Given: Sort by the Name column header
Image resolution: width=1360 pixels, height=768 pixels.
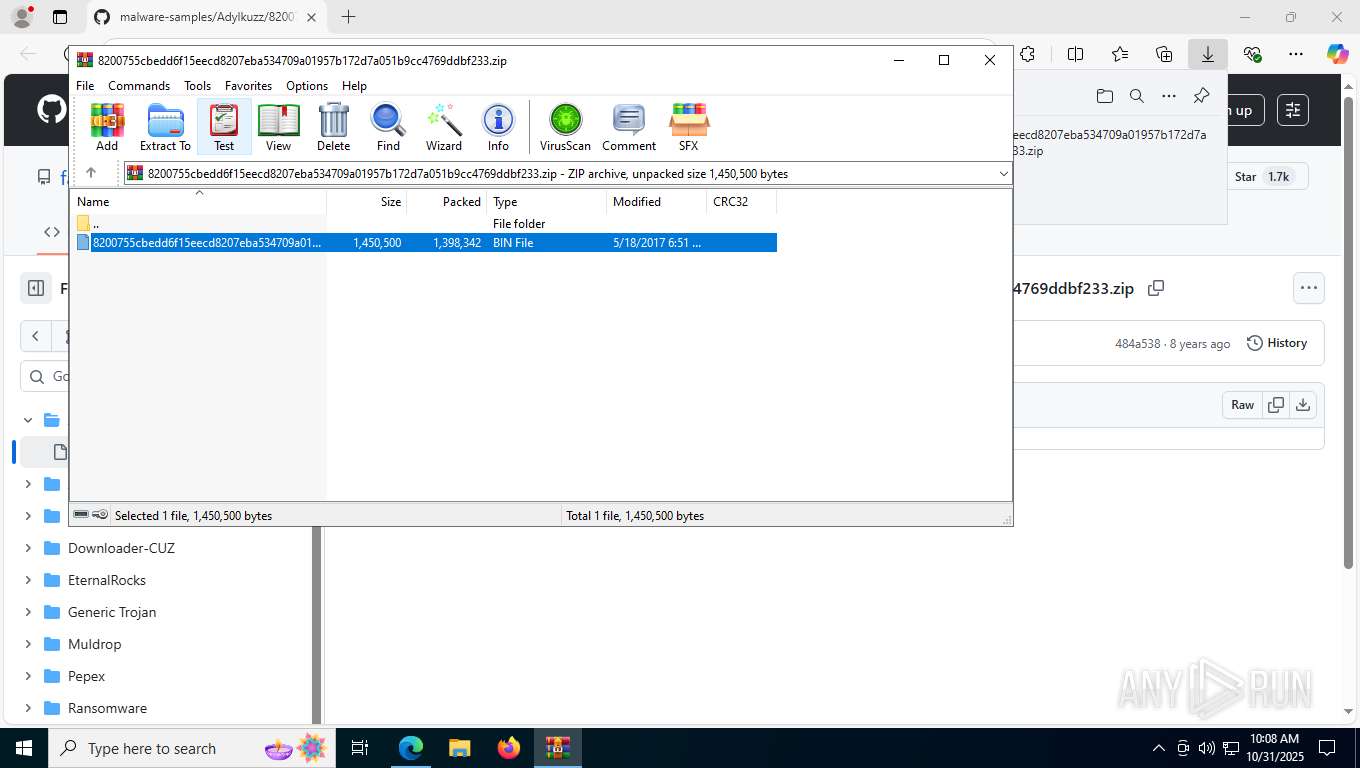Looking at the screenshot, I should [198, 202].
